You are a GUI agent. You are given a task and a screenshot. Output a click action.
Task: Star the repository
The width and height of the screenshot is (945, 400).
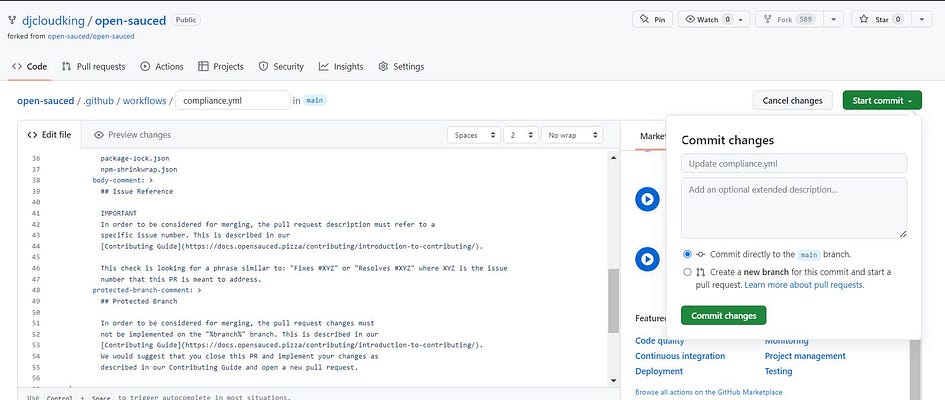click(x=881, y=19)
